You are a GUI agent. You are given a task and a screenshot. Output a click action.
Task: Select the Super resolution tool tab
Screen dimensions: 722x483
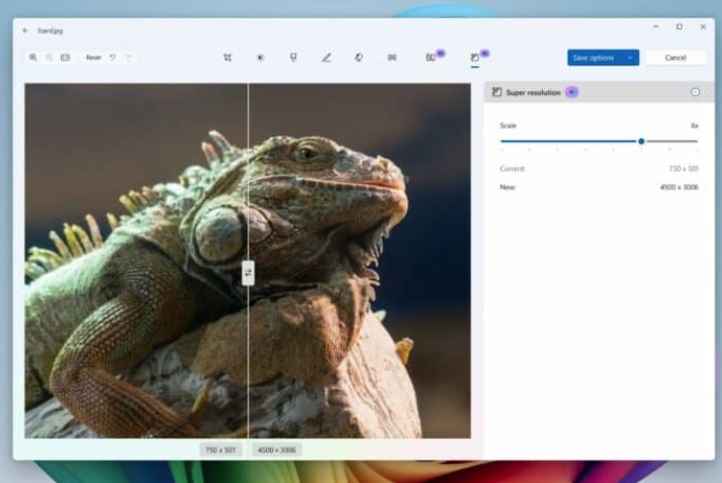(475, 58)
